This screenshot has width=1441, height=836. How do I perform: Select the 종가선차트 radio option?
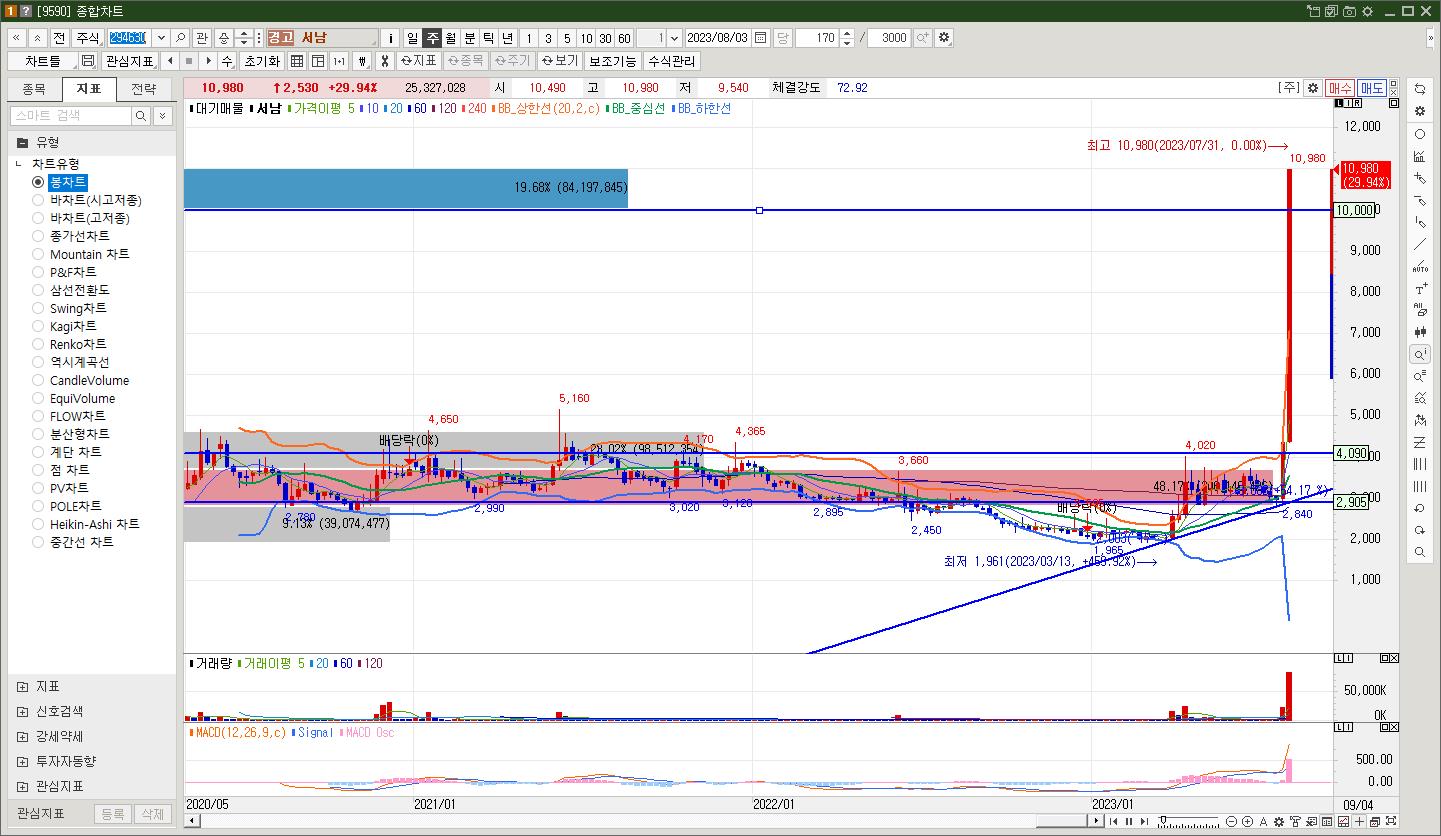(x=39, y=236)
